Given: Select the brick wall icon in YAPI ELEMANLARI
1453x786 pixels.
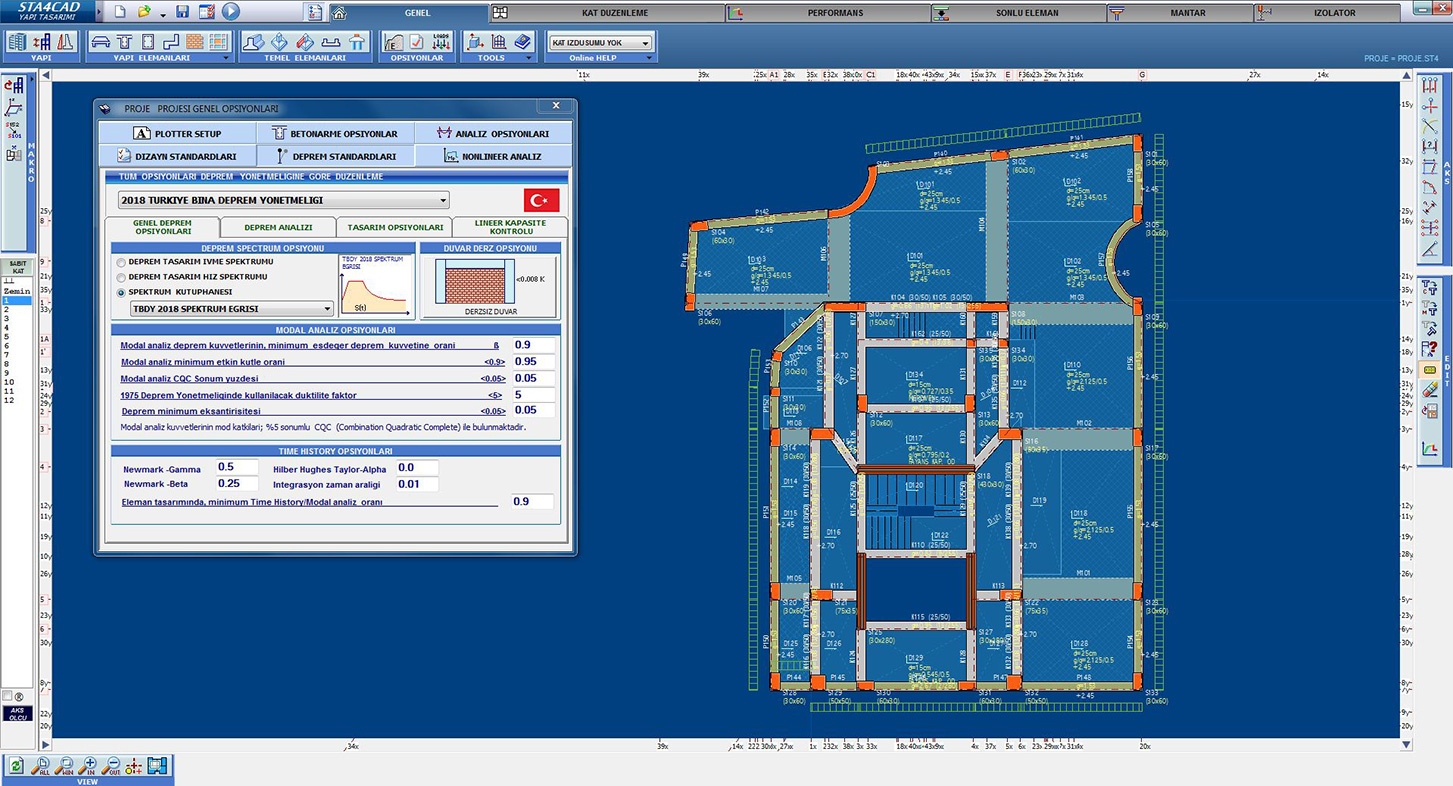Looking at the screenshot, I should [x=195, y=42].
